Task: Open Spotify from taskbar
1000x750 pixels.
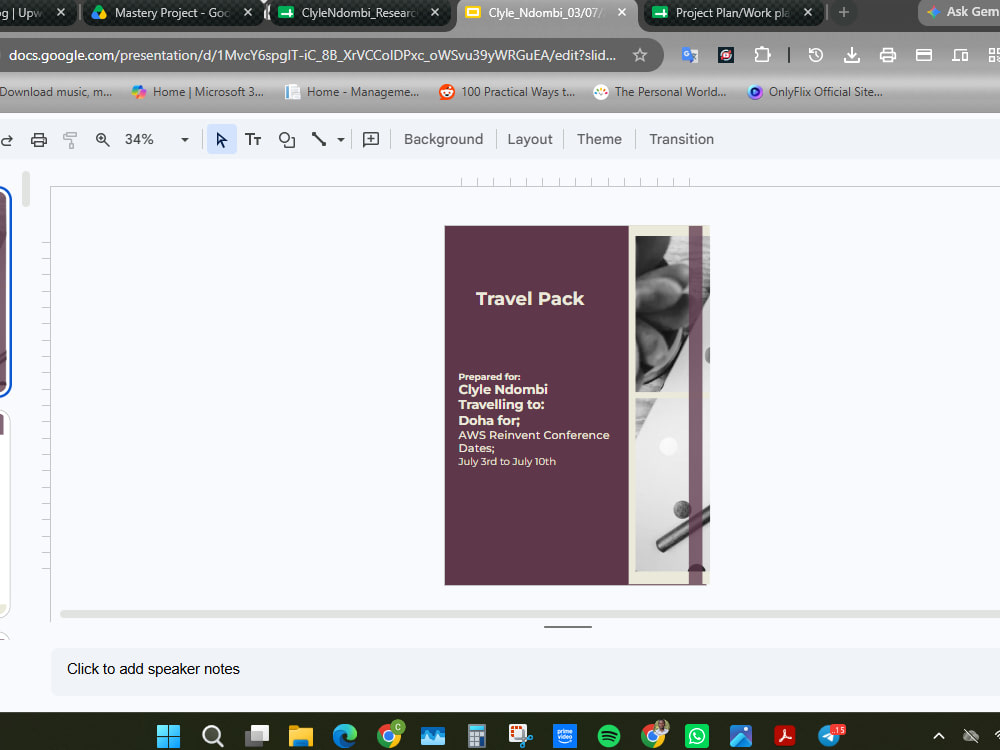Action: (x=608, y=736)
